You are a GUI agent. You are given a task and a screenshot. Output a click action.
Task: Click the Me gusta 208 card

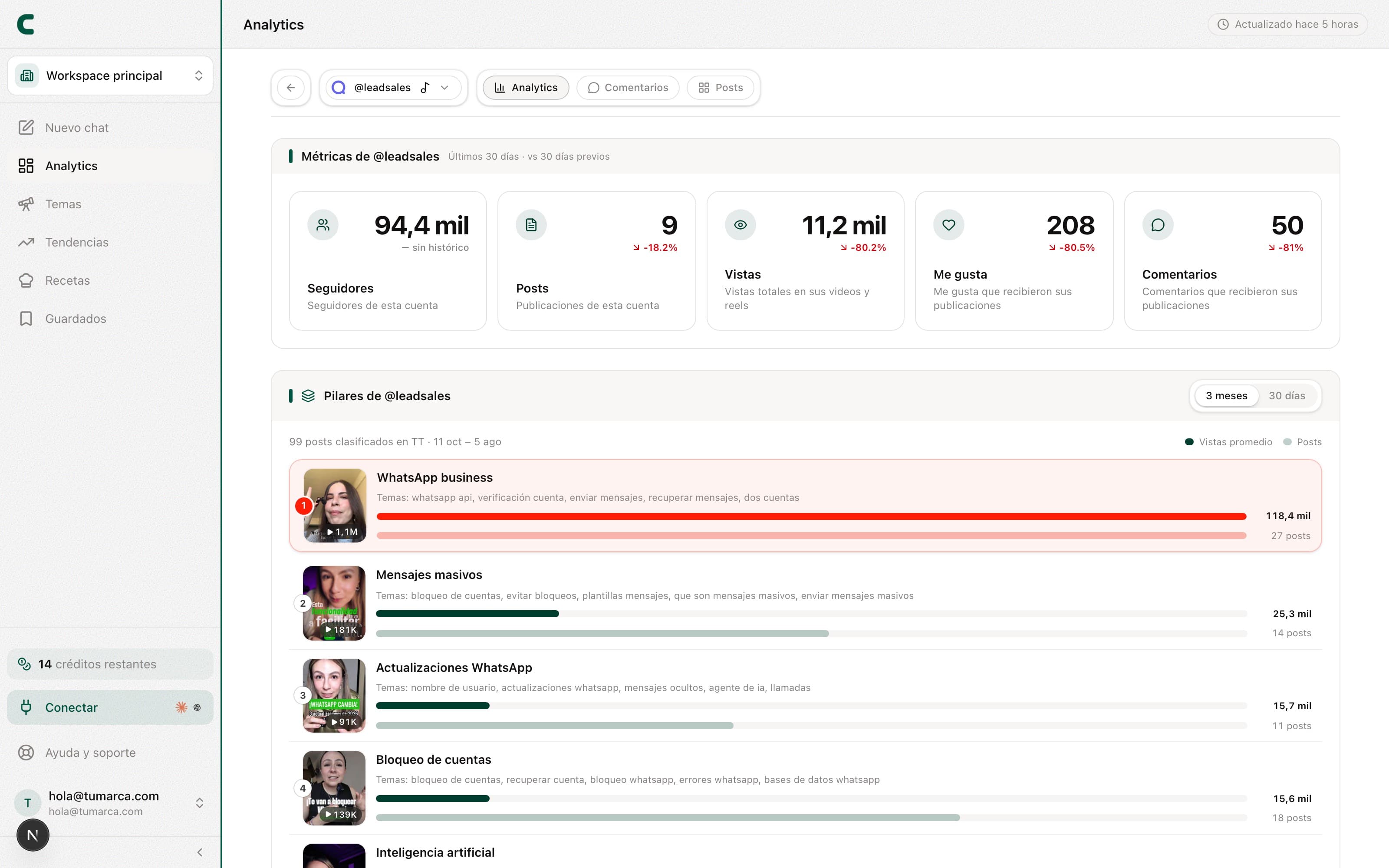pyautogui.click(x=1014, y=261)
